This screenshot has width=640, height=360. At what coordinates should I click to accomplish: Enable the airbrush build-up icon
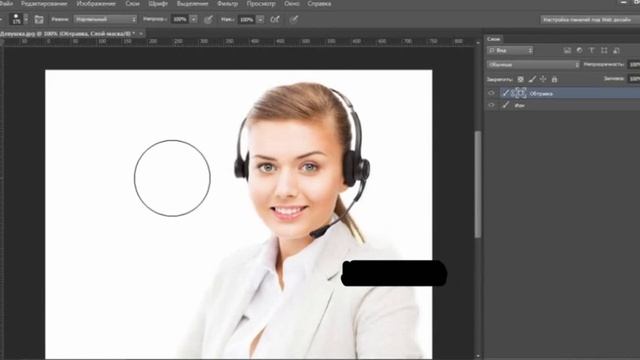(x=275, y=20)
